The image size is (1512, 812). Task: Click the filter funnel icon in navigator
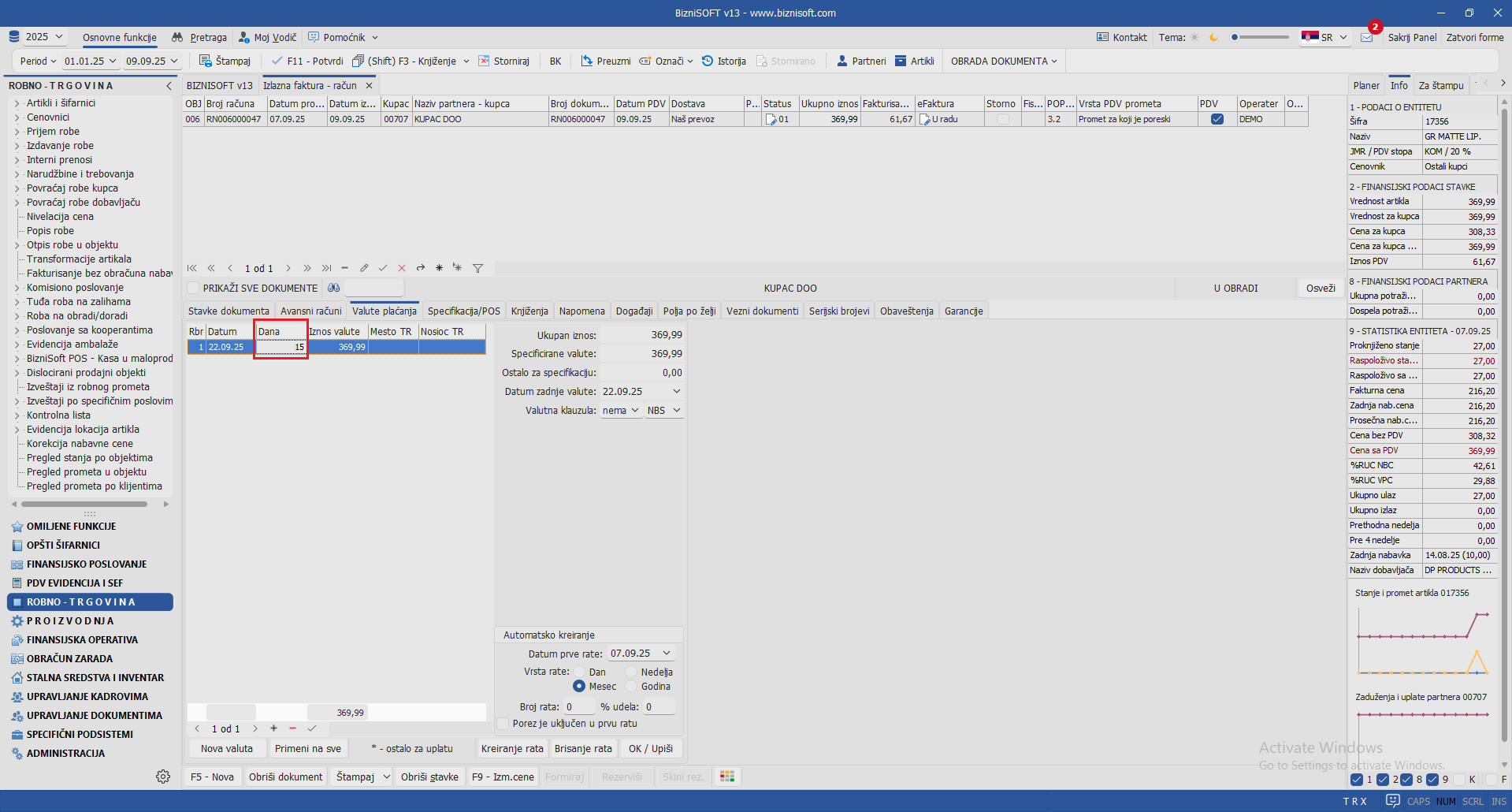click(x=477, y=268)
